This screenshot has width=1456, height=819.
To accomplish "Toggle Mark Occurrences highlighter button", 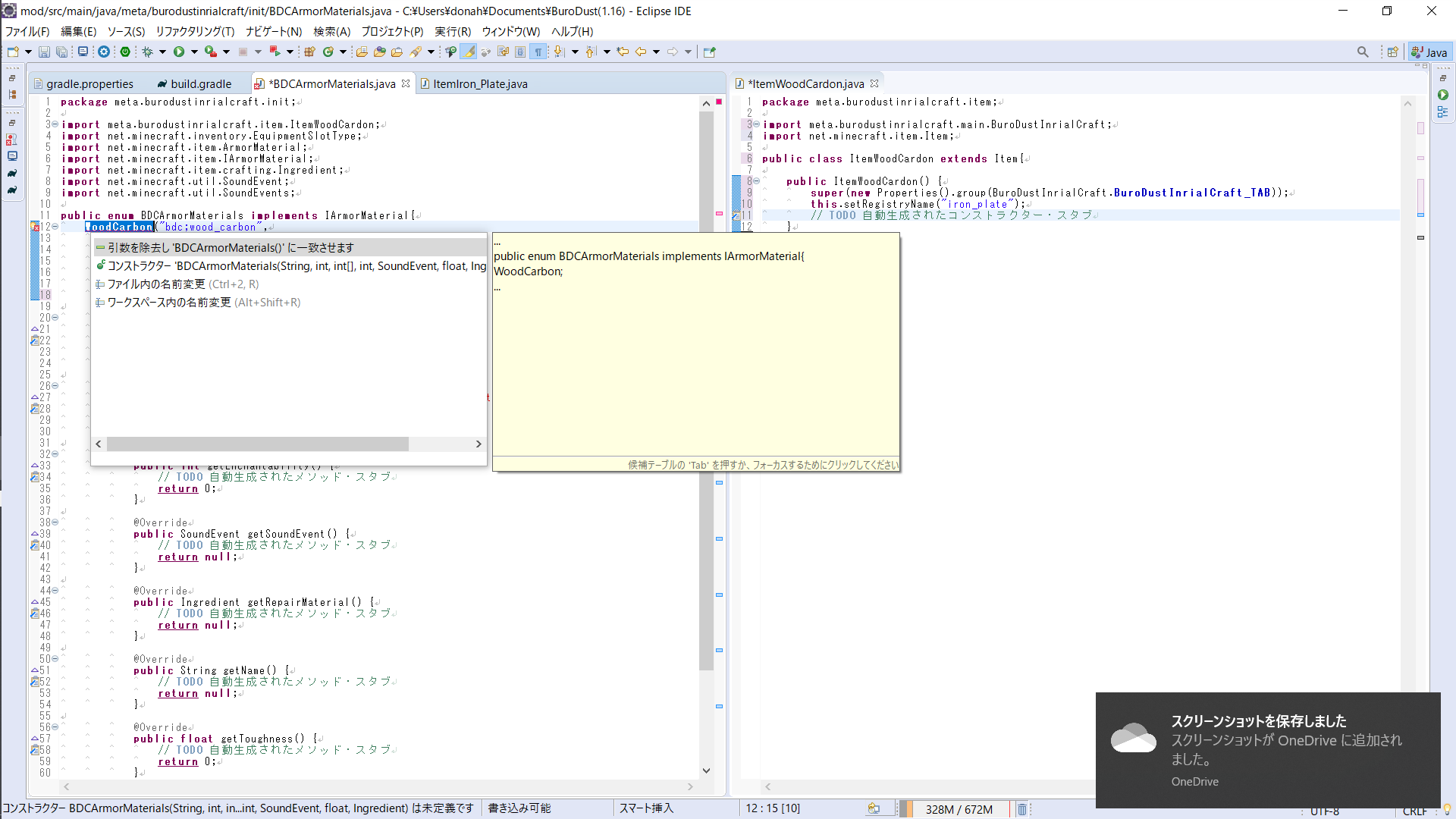I will 469,52.
